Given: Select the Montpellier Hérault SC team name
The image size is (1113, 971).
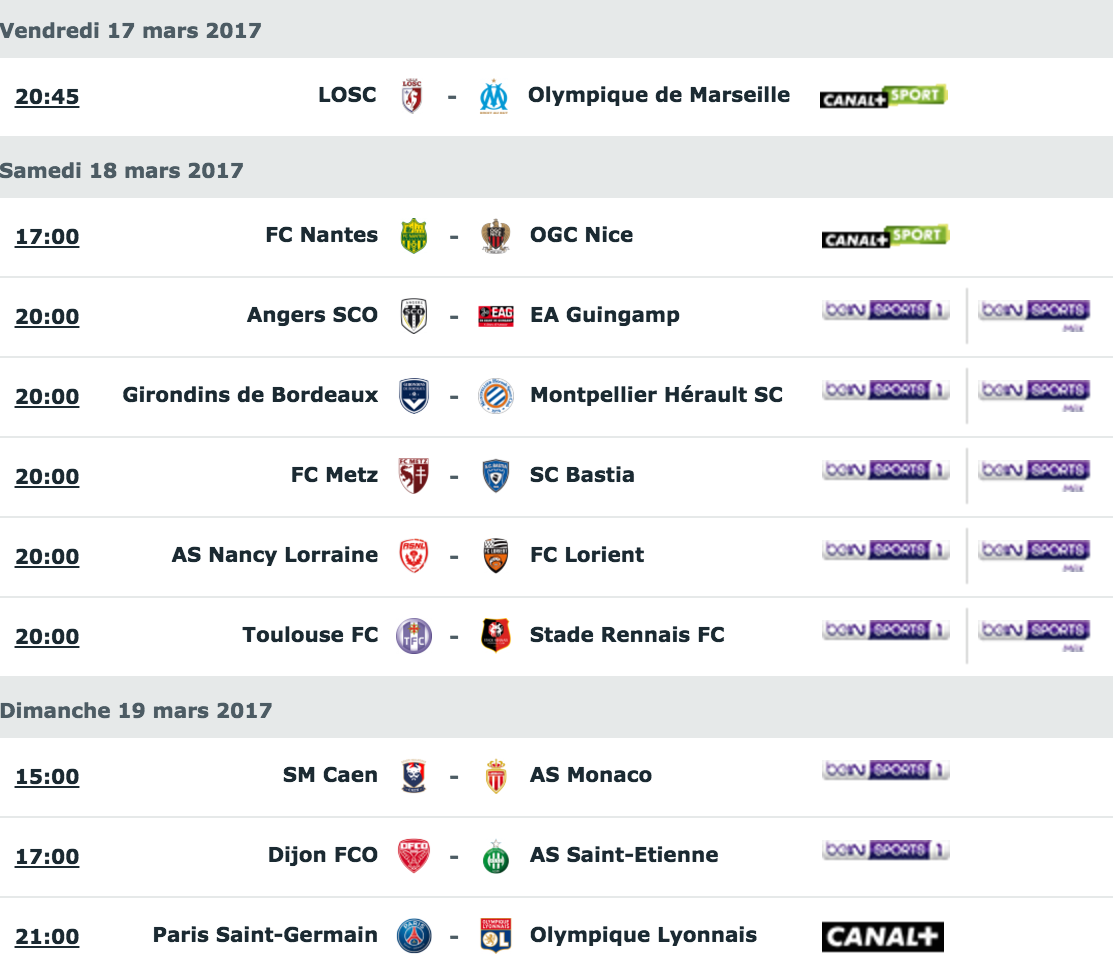Looking at the screenshot, I should click(657, 395).
